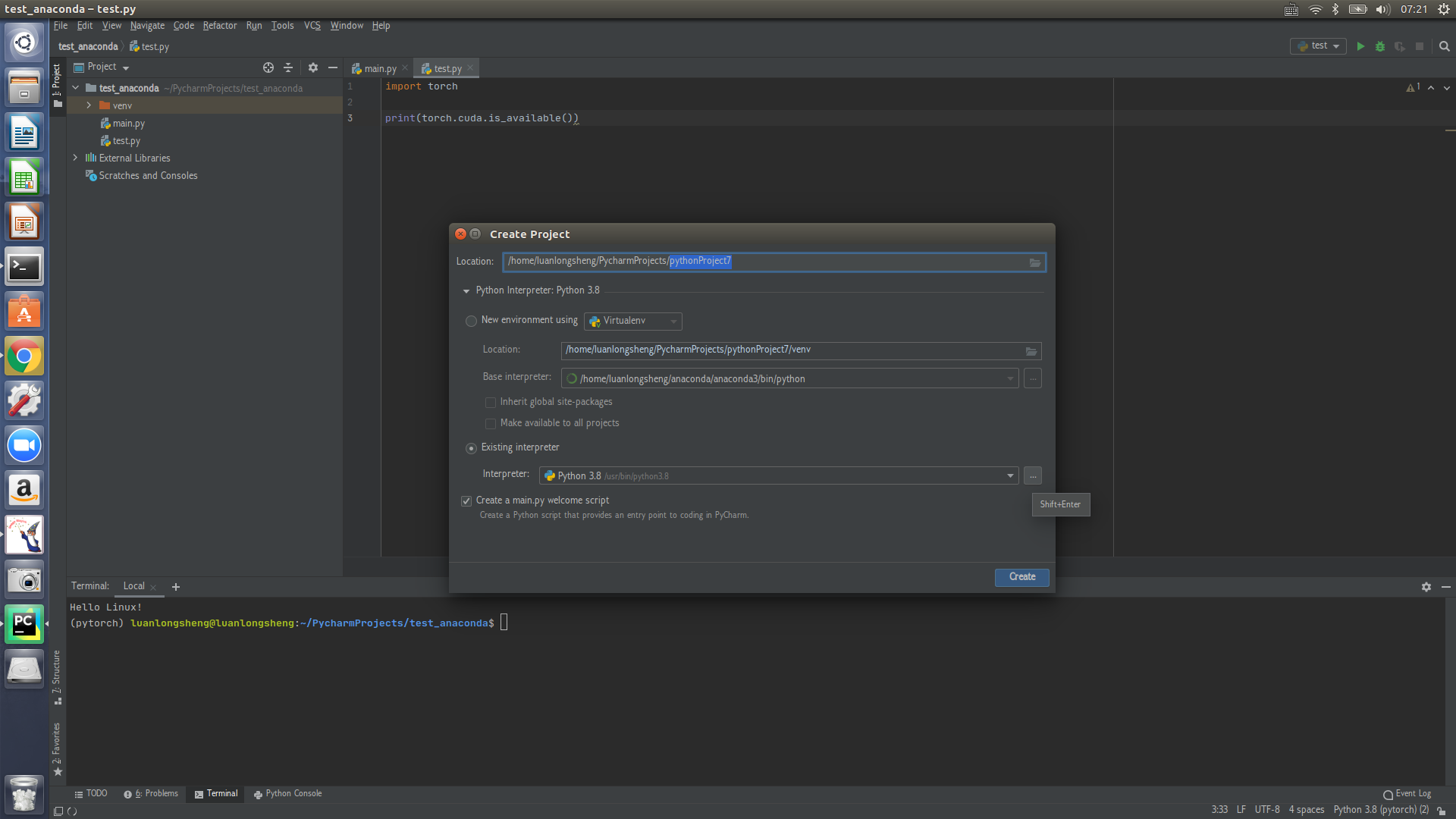Image resolution: width=1456 pixels, height=819 pixels.
Task: Switch to the main.py editor tab
Action: tap(379, 69)
